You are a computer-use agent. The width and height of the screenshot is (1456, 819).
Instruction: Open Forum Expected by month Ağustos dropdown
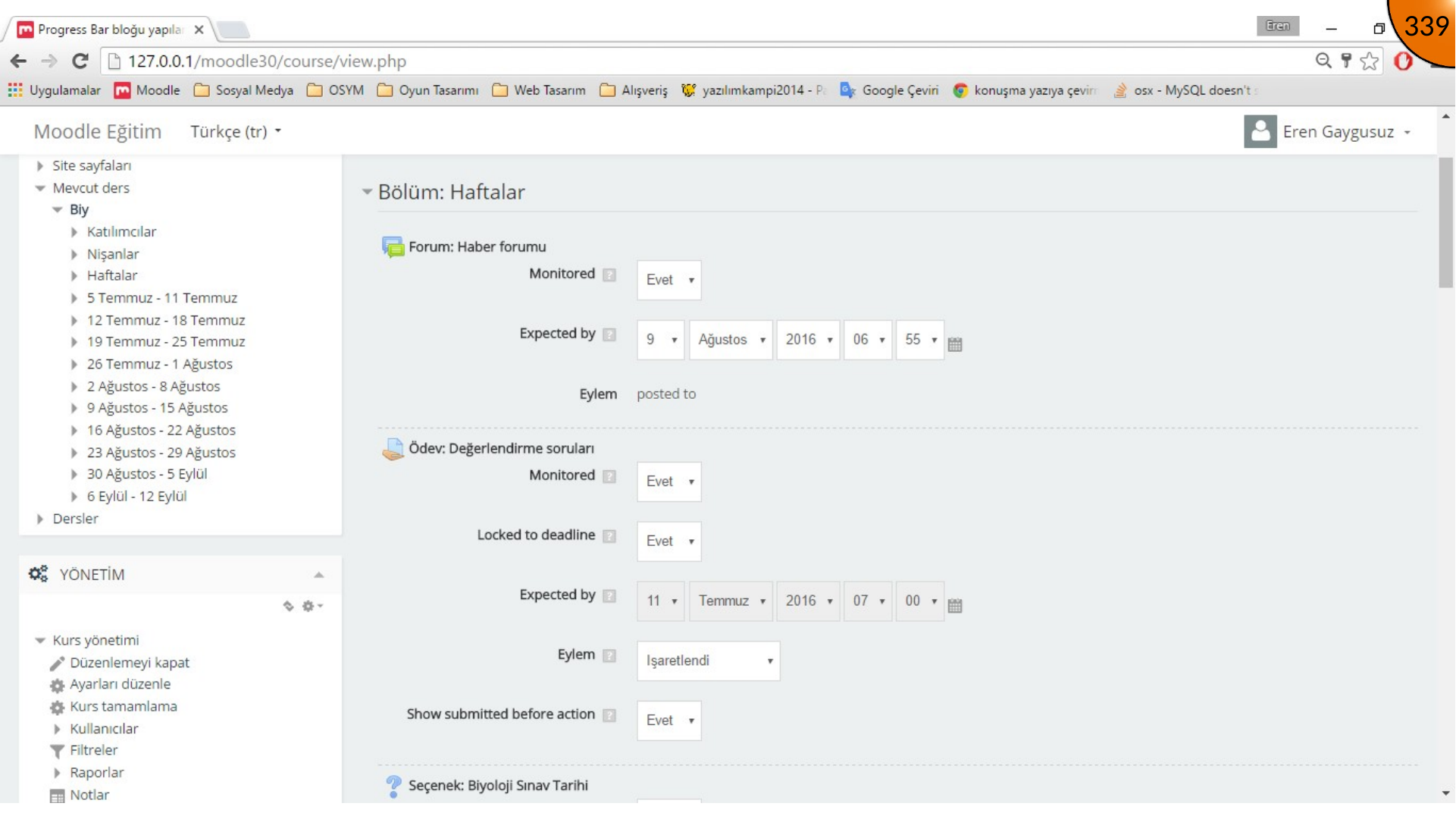(x=731, y=340)
